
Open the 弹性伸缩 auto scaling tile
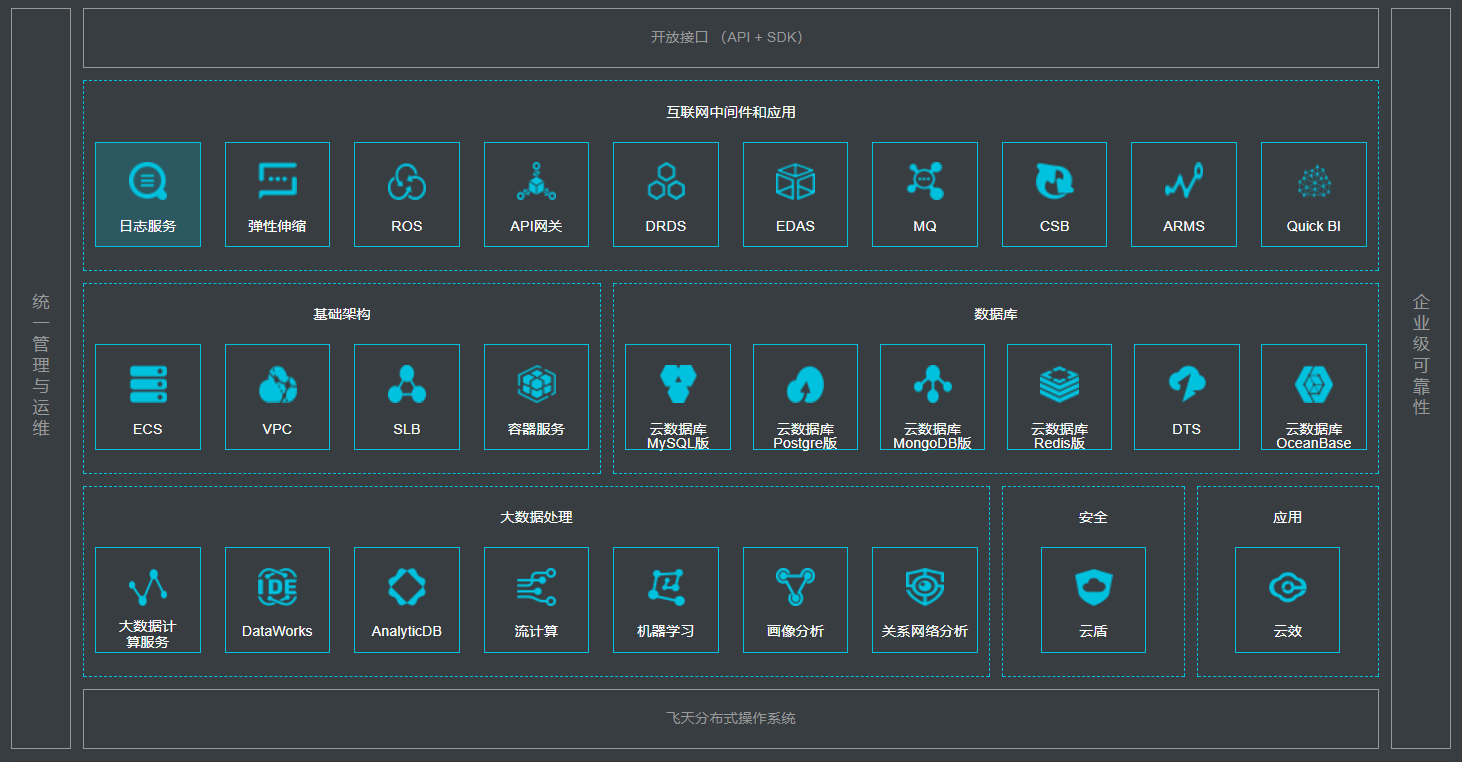pyautogui.click(x=277, y=194)
